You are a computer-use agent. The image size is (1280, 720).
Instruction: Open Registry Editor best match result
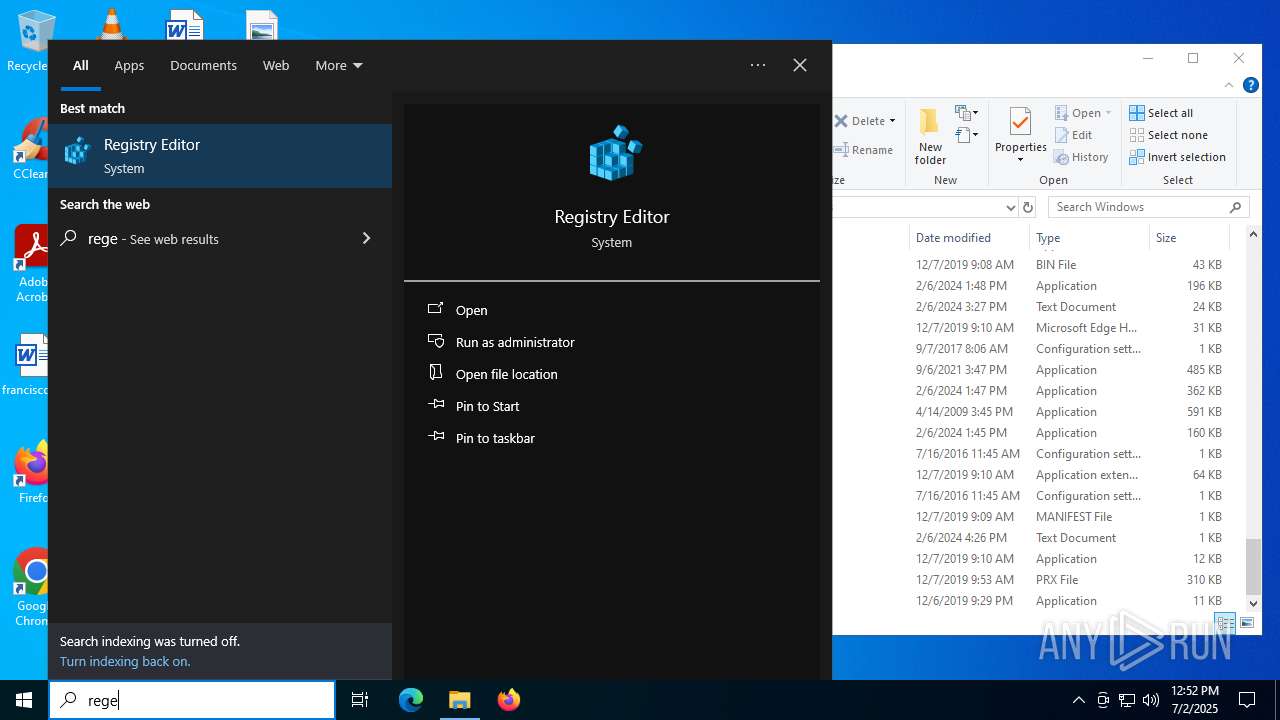click(x=220, y=156)
